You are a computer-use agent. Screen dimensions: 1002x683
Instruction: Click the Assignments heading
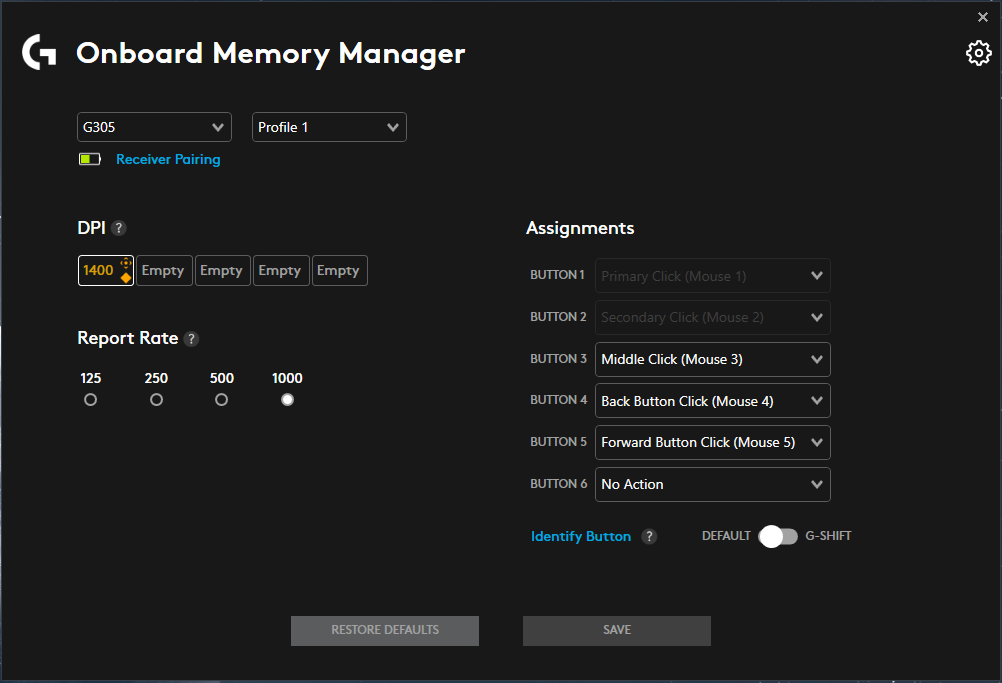(580, 228)
